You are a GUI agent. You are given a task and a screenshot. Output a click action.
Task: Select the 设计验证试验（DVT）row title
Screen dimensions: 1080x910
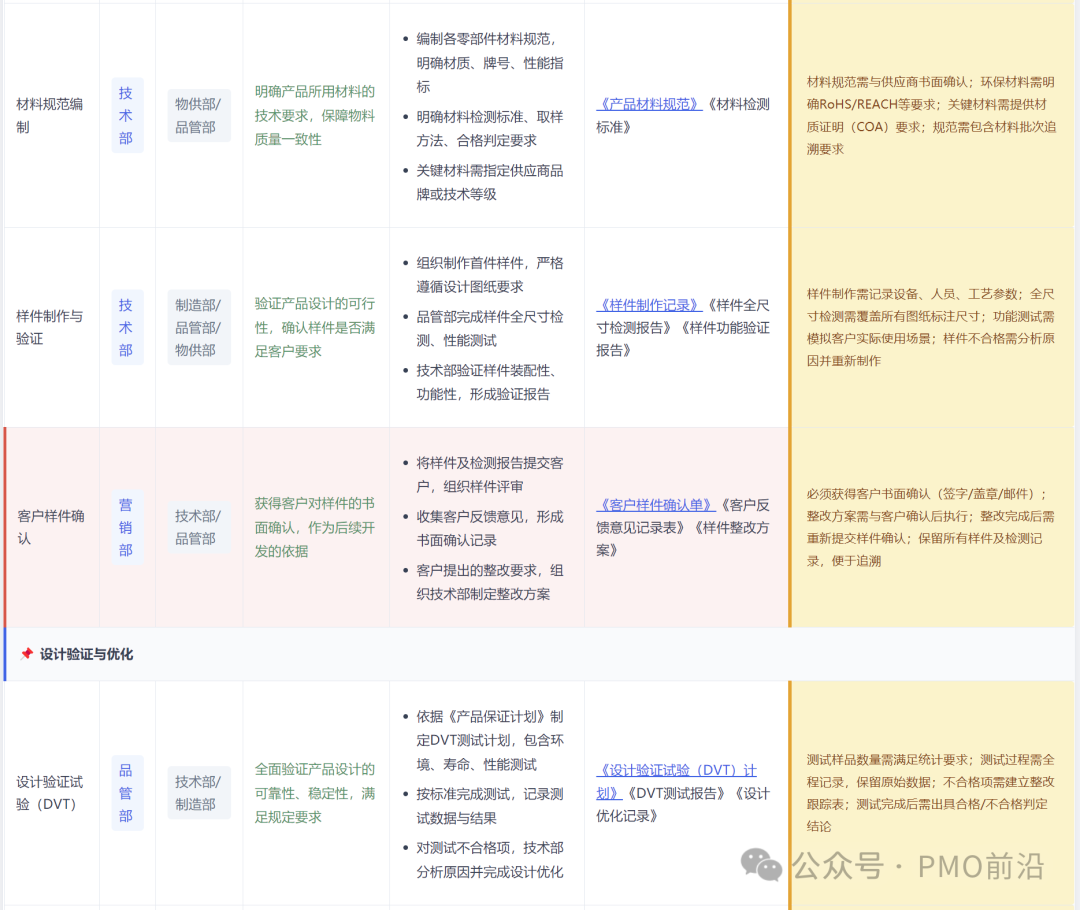(x=49, y=793)
